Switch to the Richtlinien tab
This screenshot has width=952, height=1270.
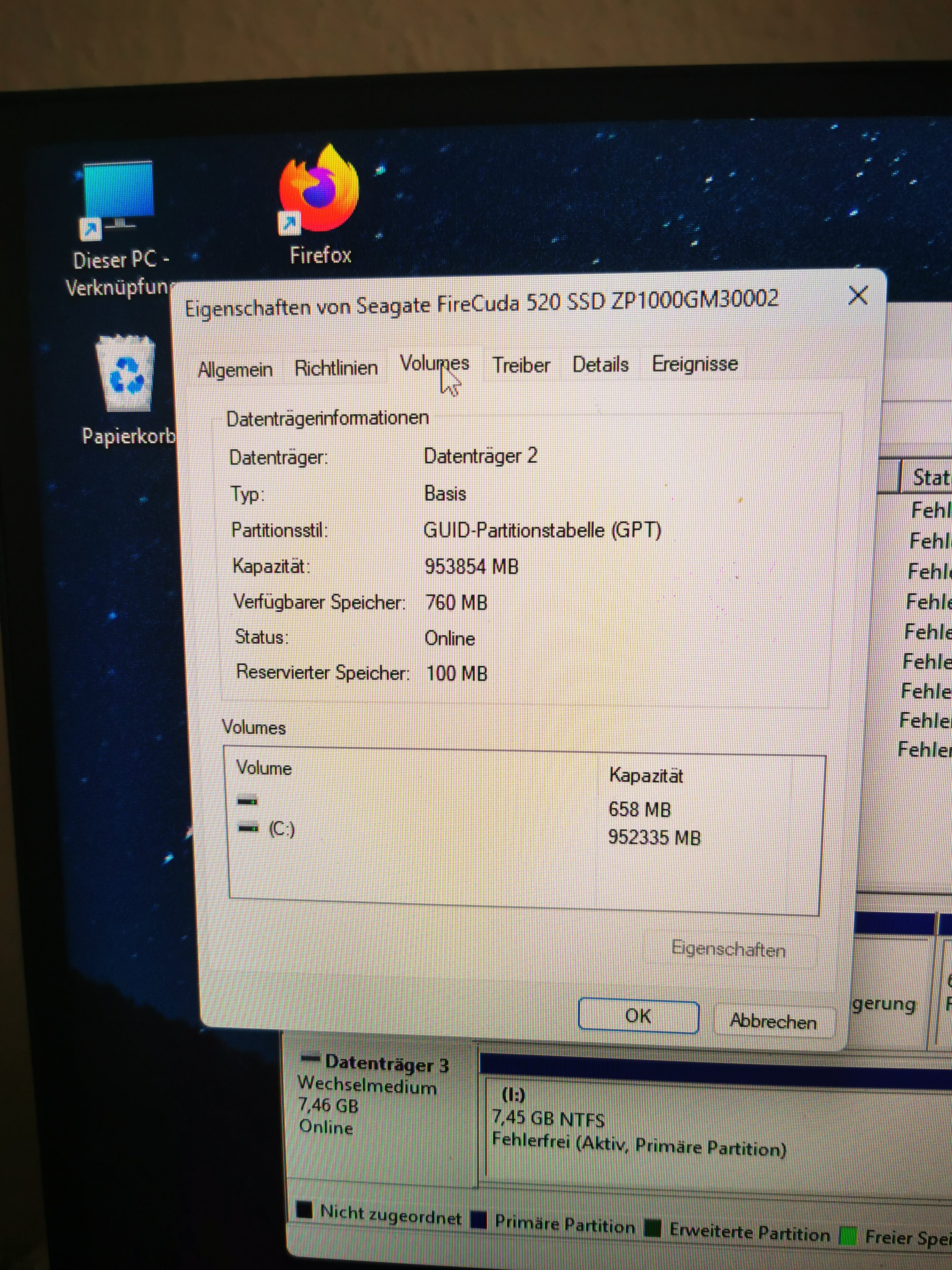click(x=336, y=367)
